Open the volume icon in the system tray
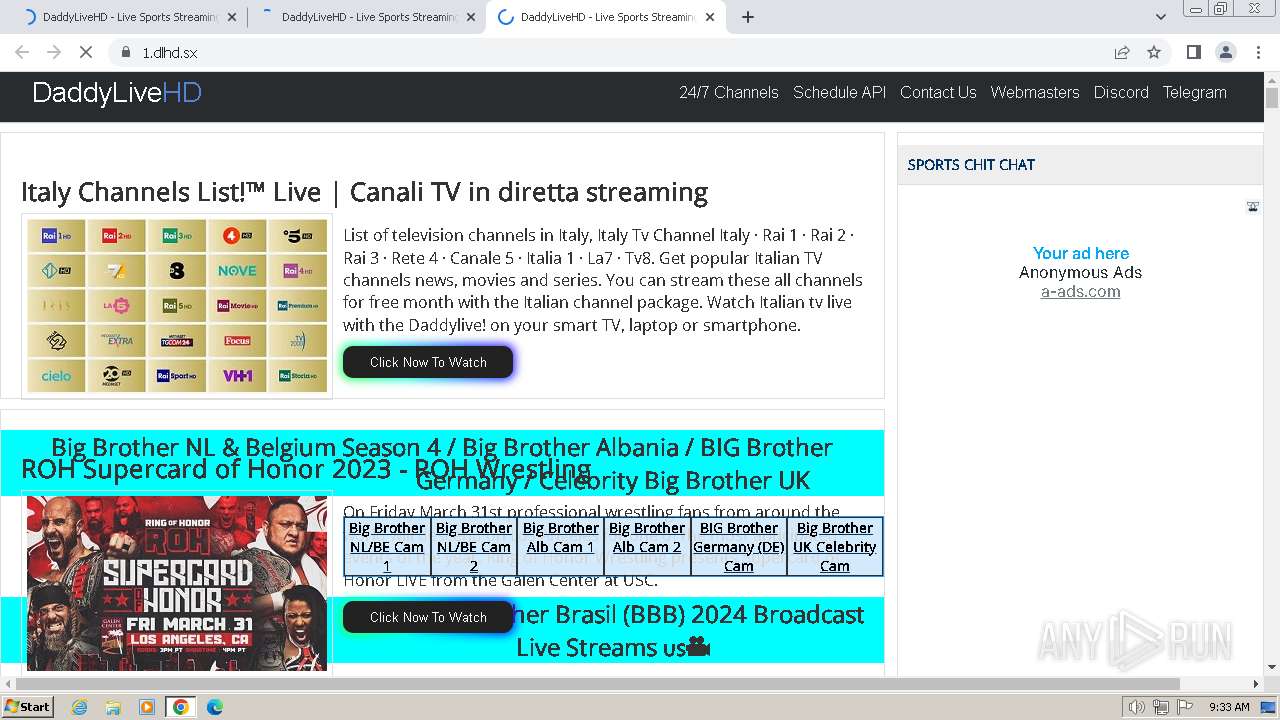 [1136, 707]
